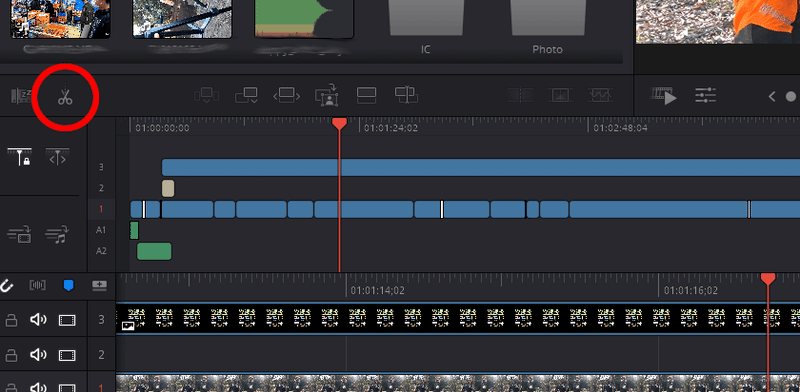Select the thumbnail clip on lower track 3

click(458, 318)
